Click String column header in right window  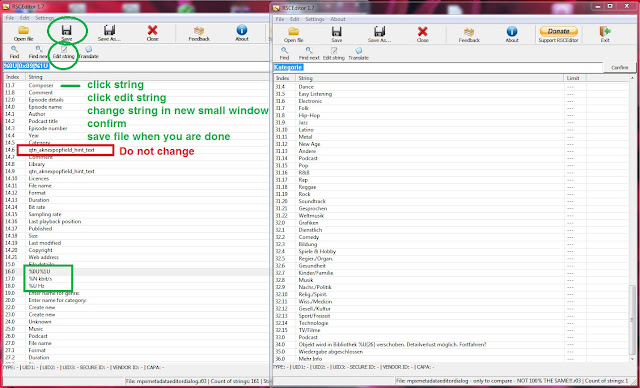430,78
